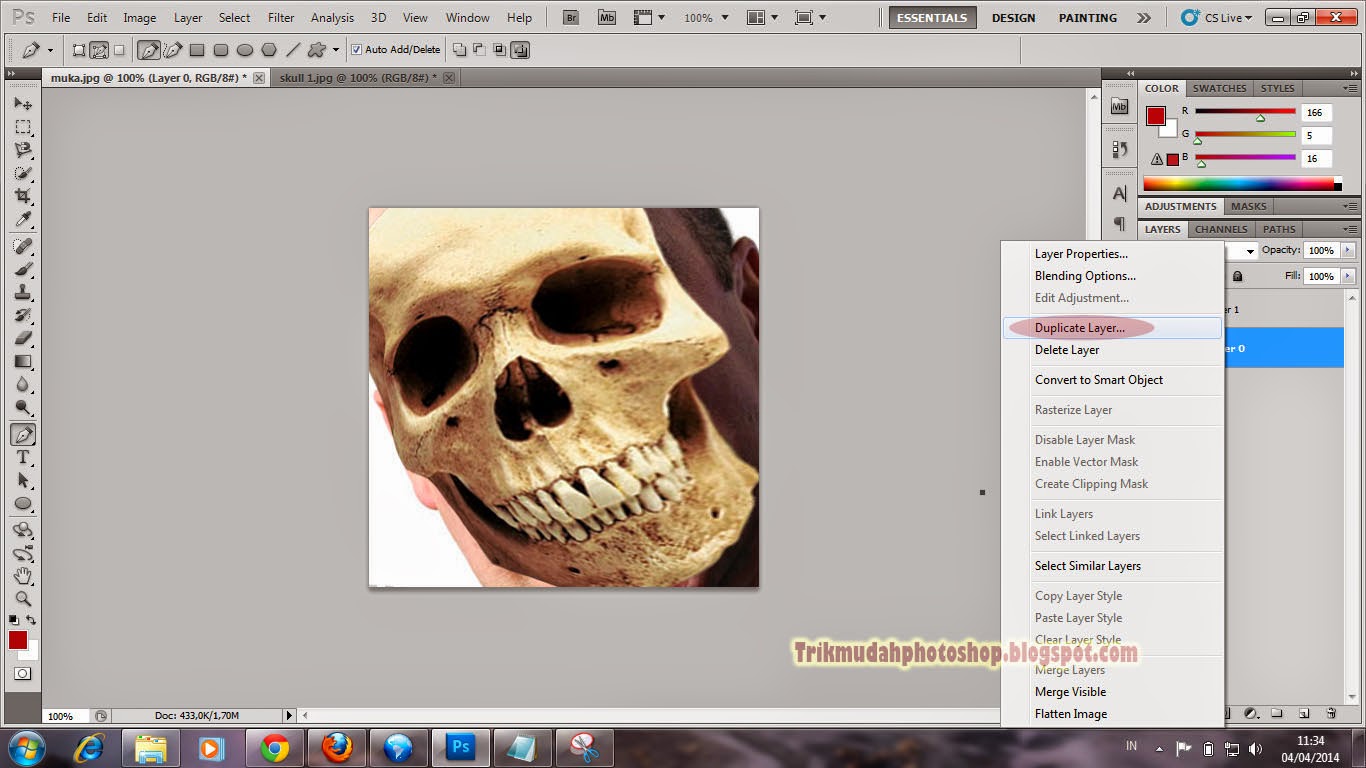Choose the Polygon shape in the options bar
This screenshot has width=1366, height=768.
click(269, 49)
